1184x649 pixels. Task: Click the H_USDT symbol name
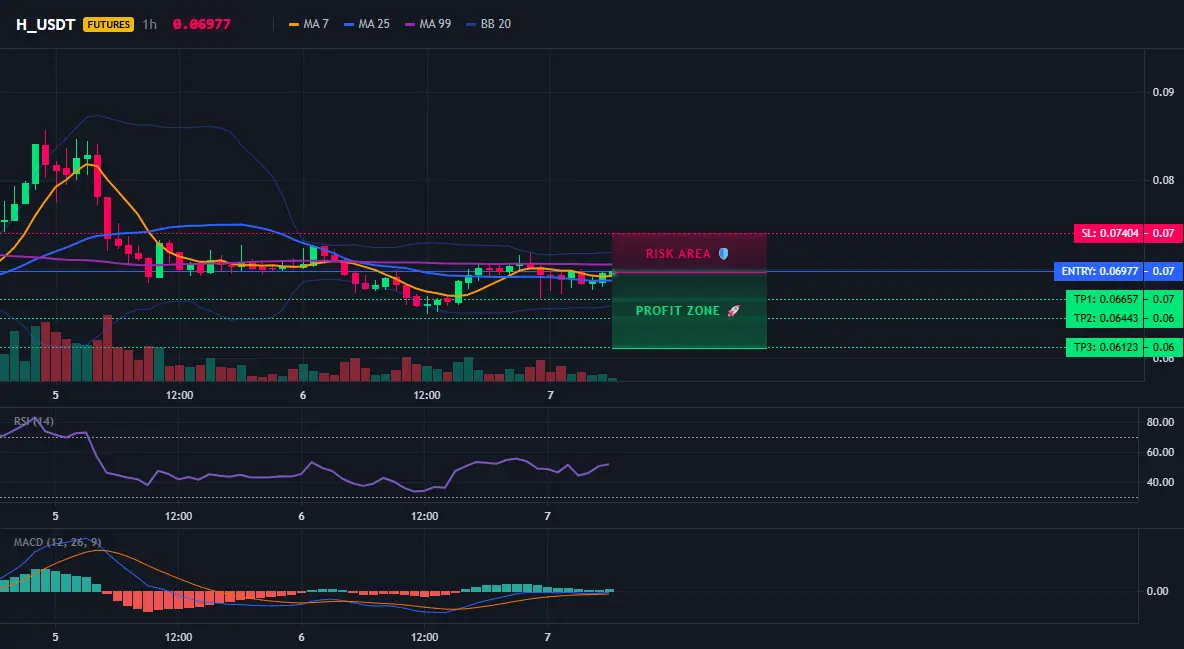45,24
